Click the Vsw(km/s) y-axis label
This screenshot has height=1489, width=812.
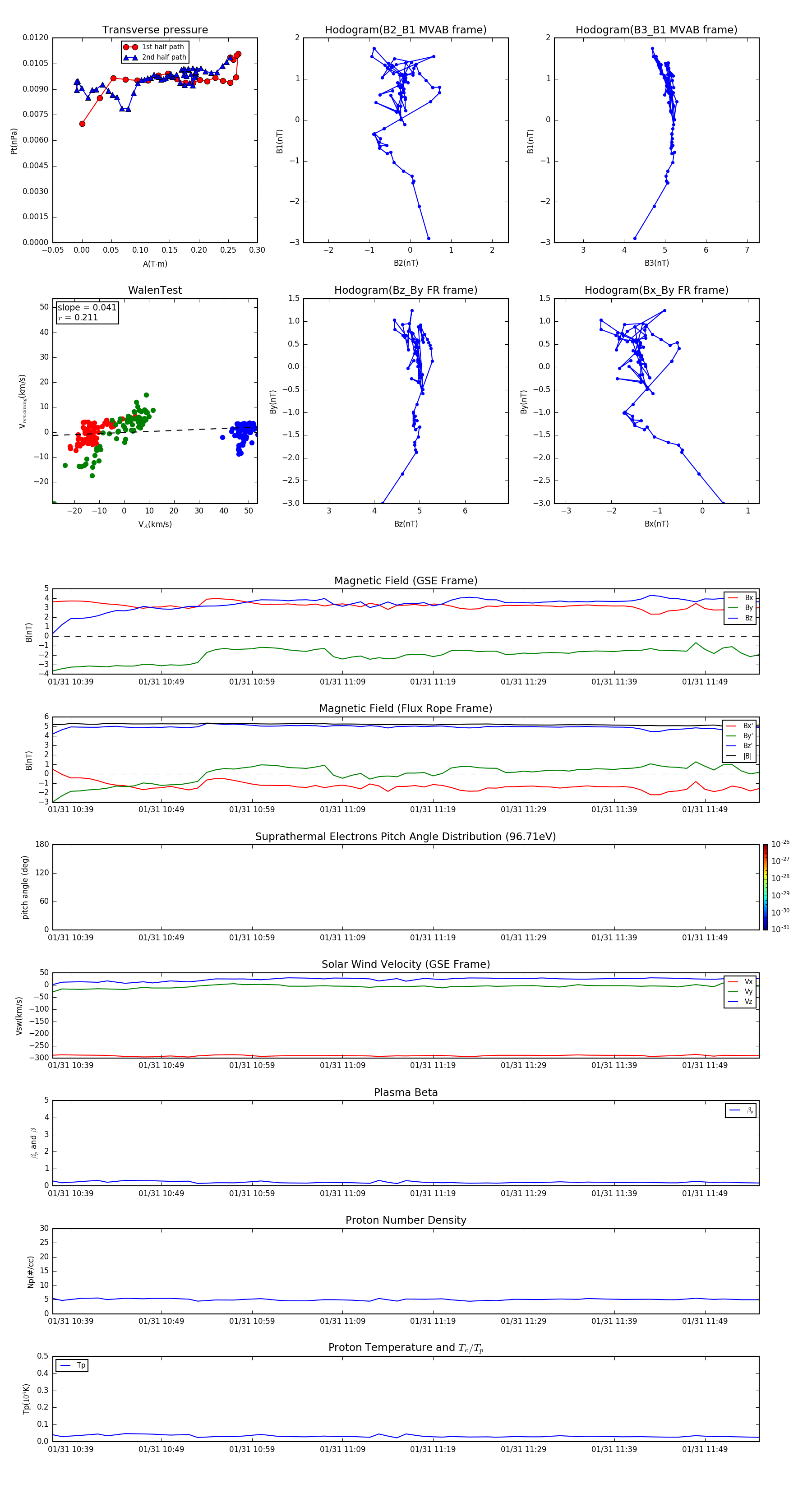click(x=18, y=1016)
